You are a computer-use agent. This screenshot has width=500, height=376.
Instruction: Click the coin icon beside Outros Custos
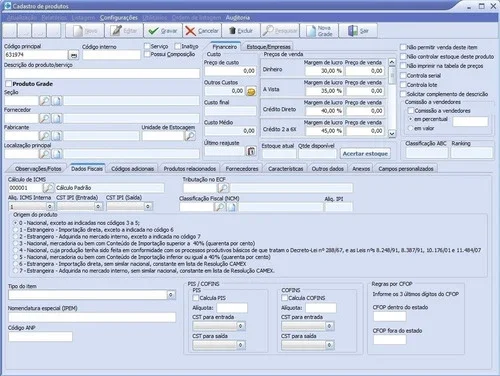pos(251,91)
